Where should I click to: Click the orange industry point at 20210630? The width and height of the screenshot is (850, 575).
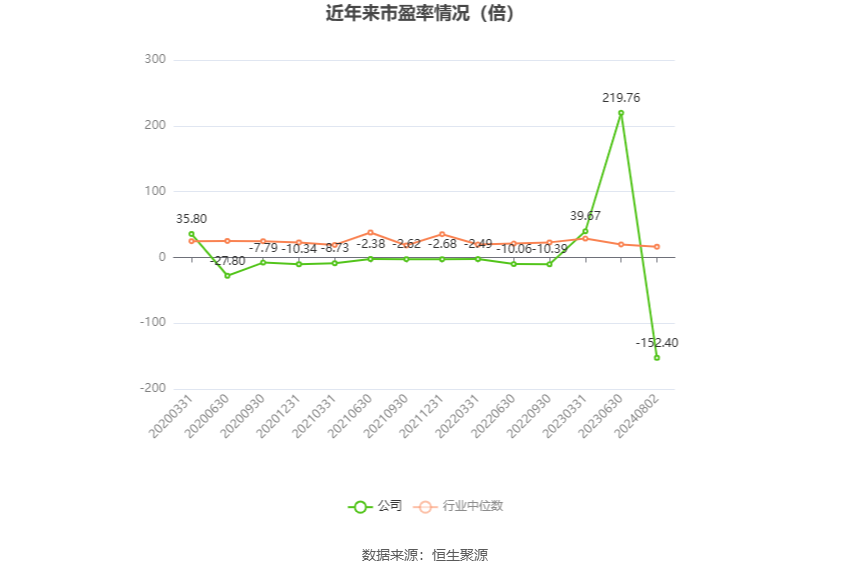pyautogui.click(x=370, y=232)
